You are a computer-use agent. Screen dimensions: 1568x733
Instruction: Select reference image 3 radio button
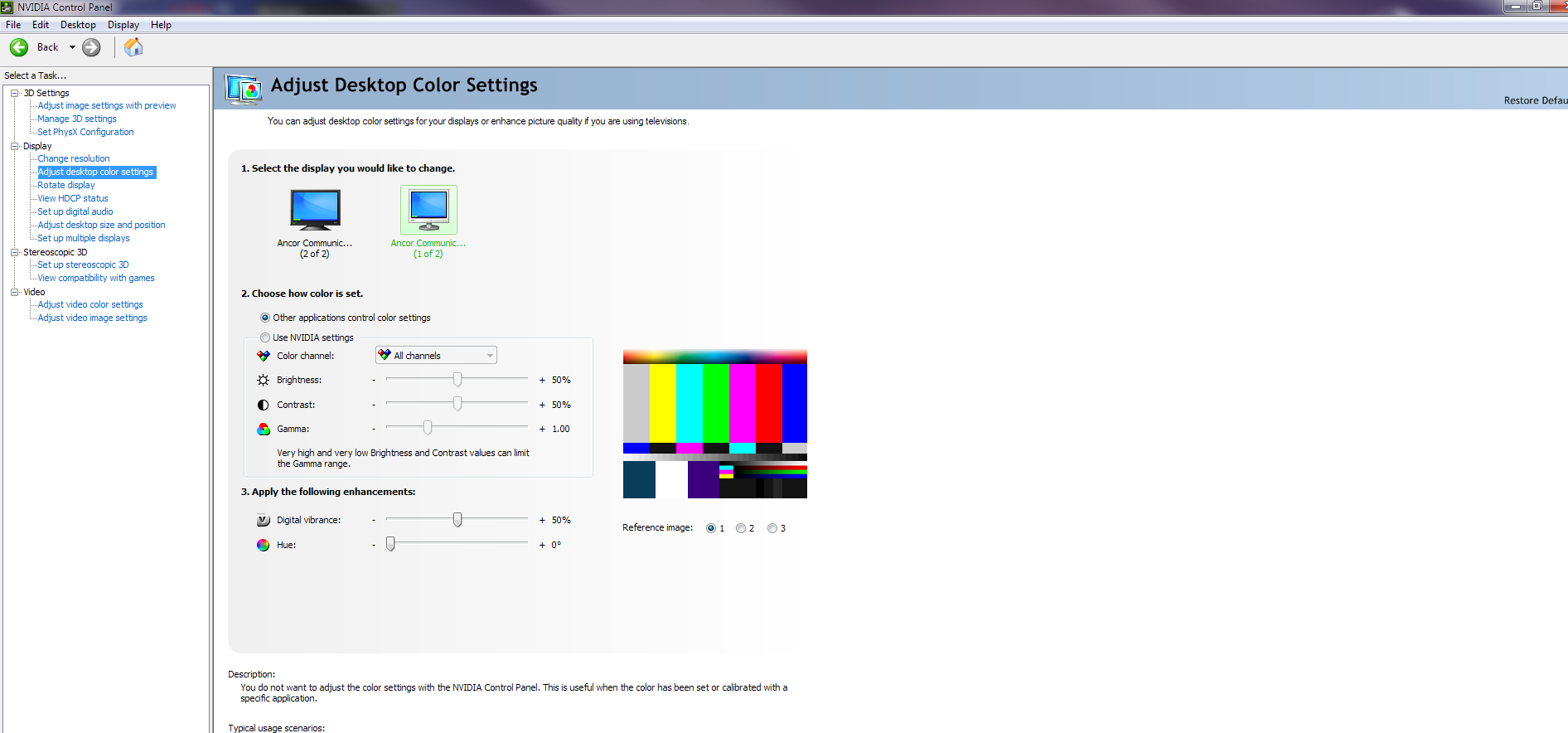(772, 528)
